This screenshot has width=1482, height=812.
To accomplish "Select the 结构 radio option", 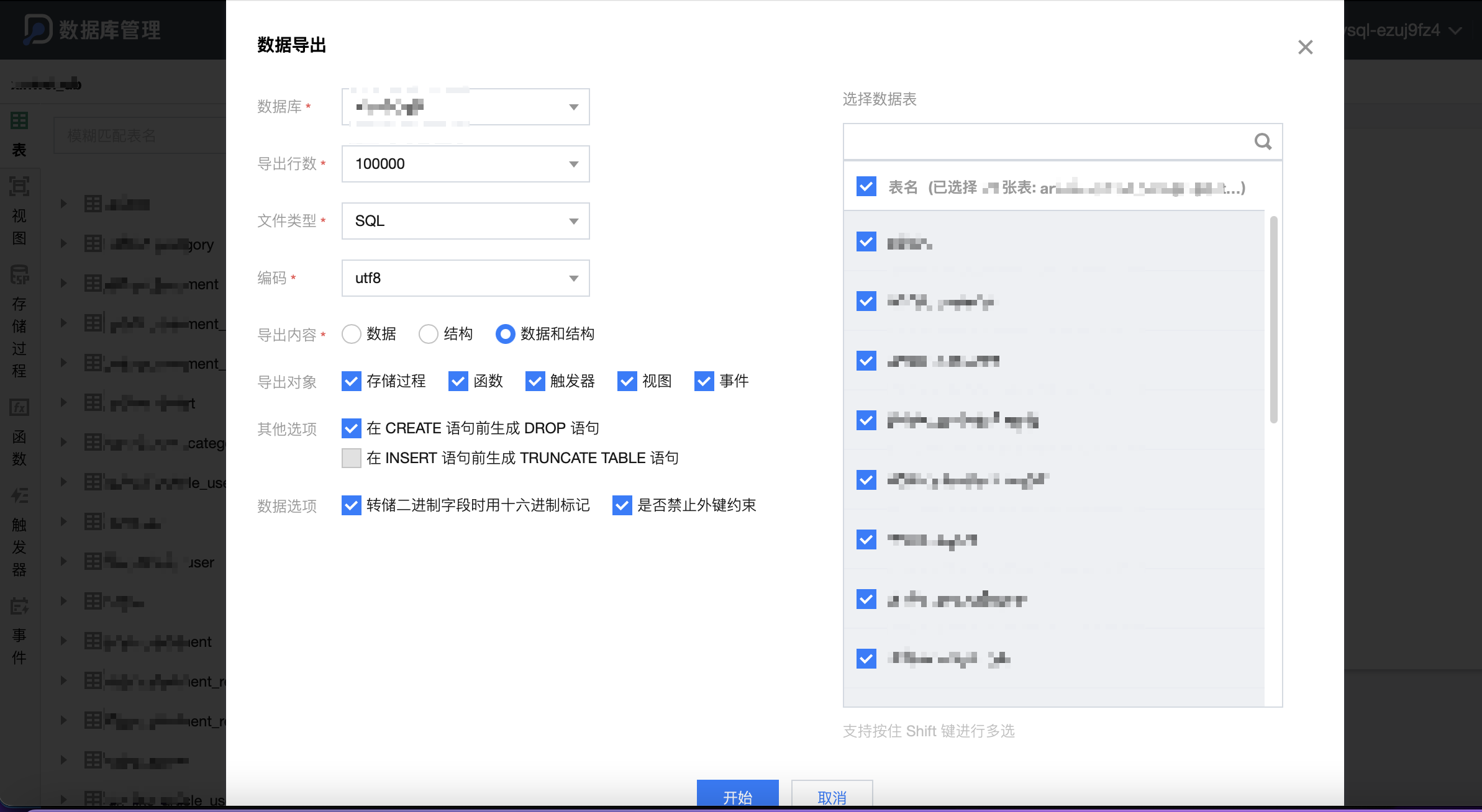I will pos(428,334).
